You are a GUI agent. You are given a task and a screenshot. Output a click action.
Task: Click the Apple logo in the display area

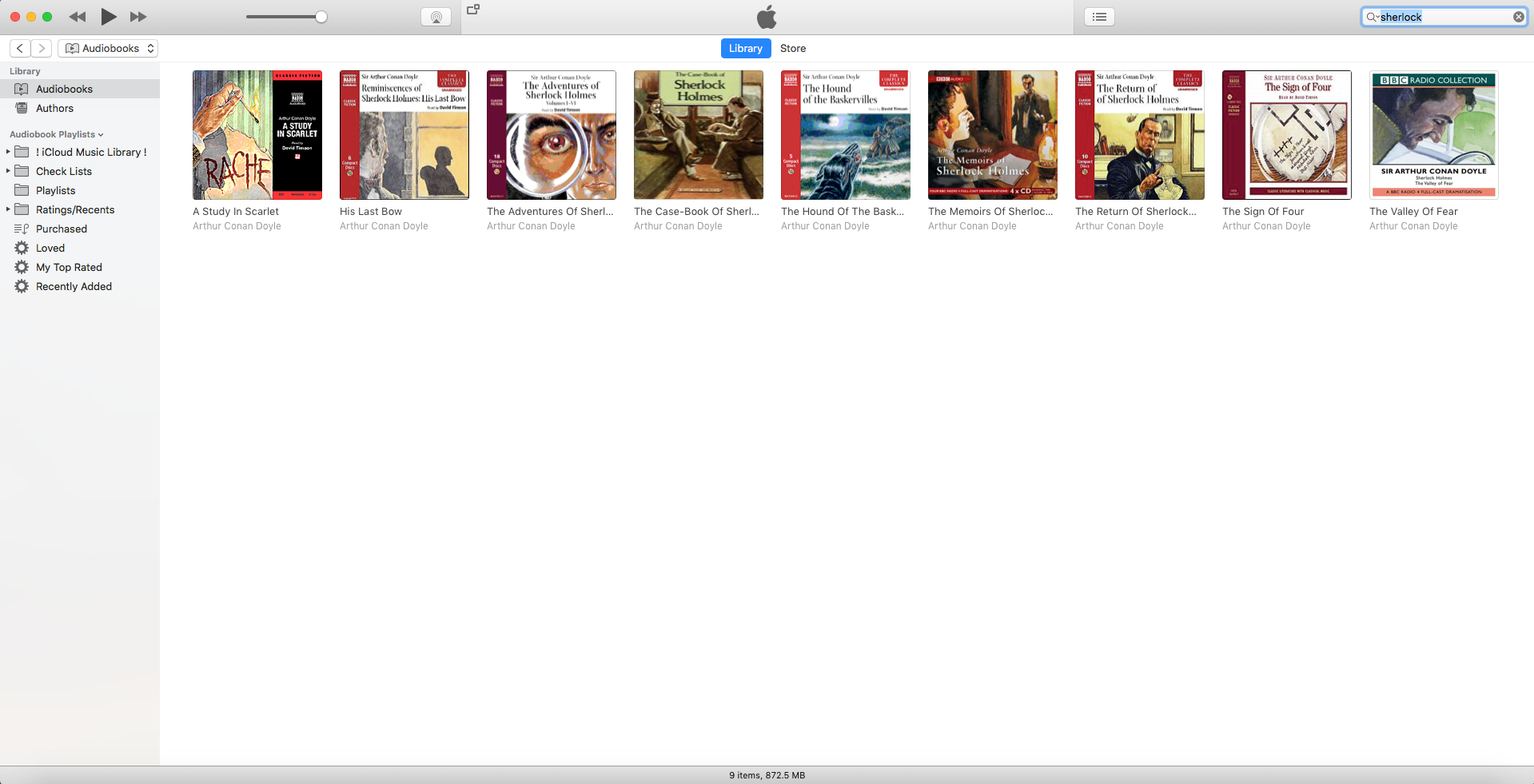pyautogui.click(x=767, y=17)
